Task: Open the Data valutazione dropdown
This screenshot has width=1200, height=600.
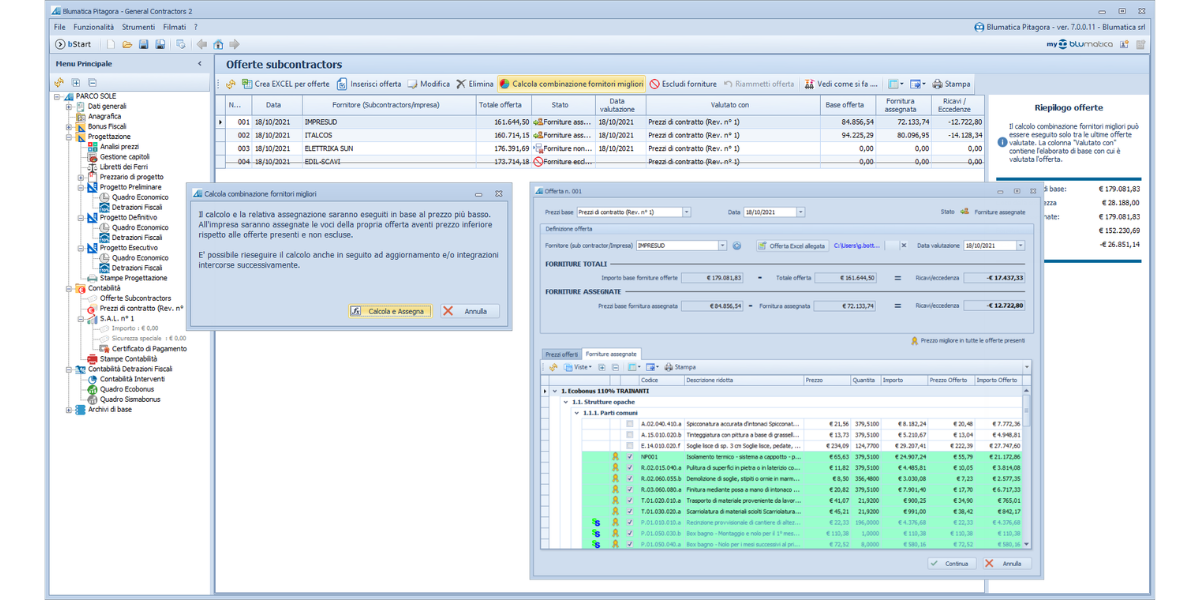Action: click(1020, 245)
